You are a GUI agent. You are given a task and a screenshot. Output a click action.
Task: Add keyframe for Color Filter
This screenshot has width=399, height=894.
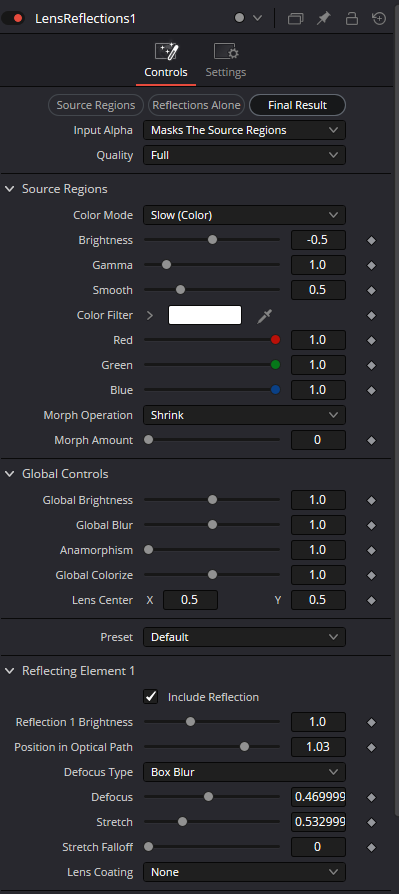pyautogui.click(x=372, y=316)
